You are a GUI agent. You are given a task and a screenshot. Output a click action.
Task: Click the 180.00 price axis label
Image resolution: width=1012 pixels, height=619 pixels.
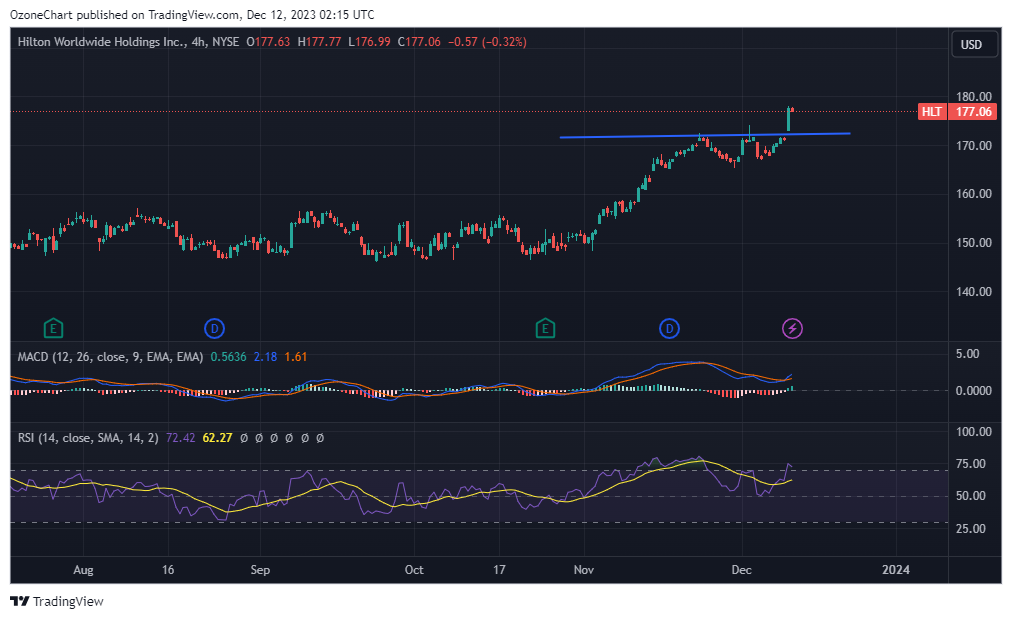tap(974, 97)
